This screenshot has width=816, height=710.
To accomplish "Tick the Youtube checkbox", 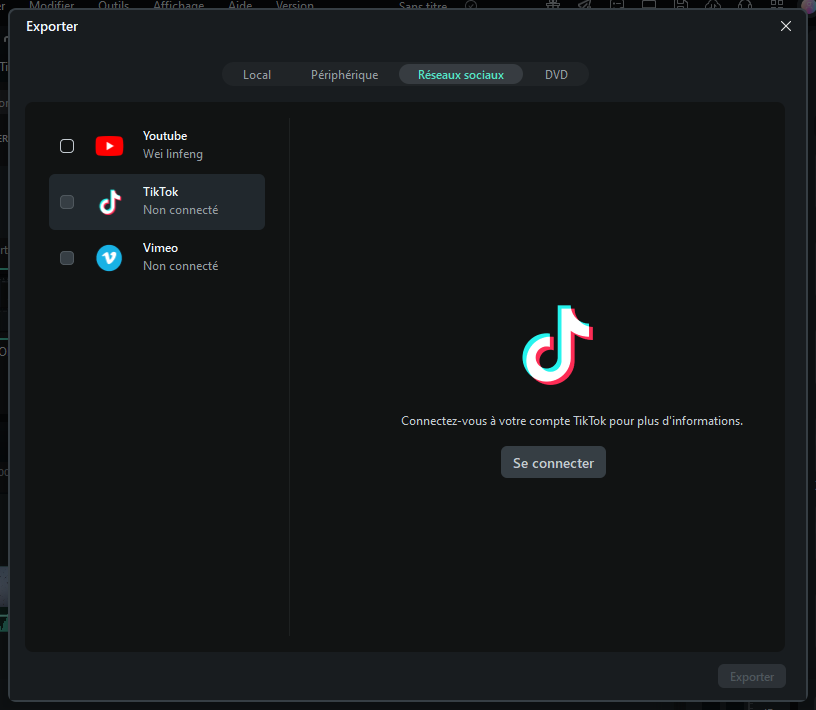I will [x=67, y=146].
